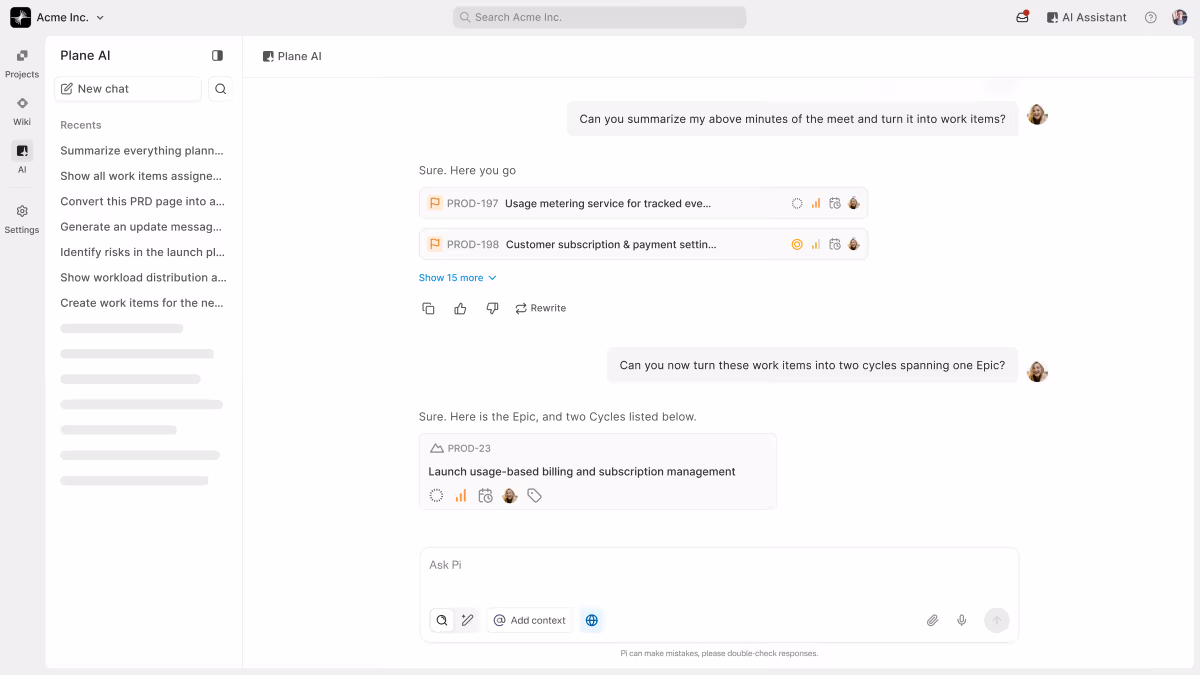Select the build/write mode pencil icon
The width and height of the screenshot is (1200, 675).
point(467,620)
